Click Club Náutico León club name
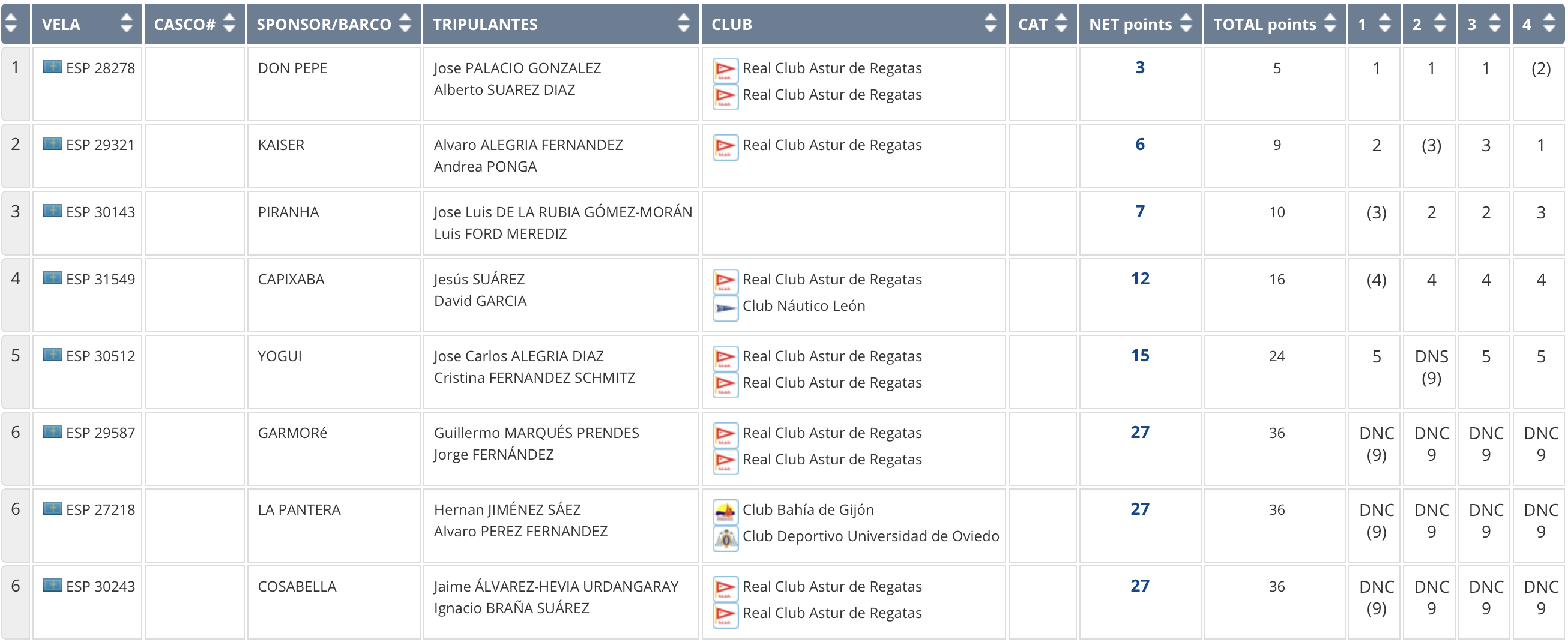The image size is (1568, 642). coord(803,305)
